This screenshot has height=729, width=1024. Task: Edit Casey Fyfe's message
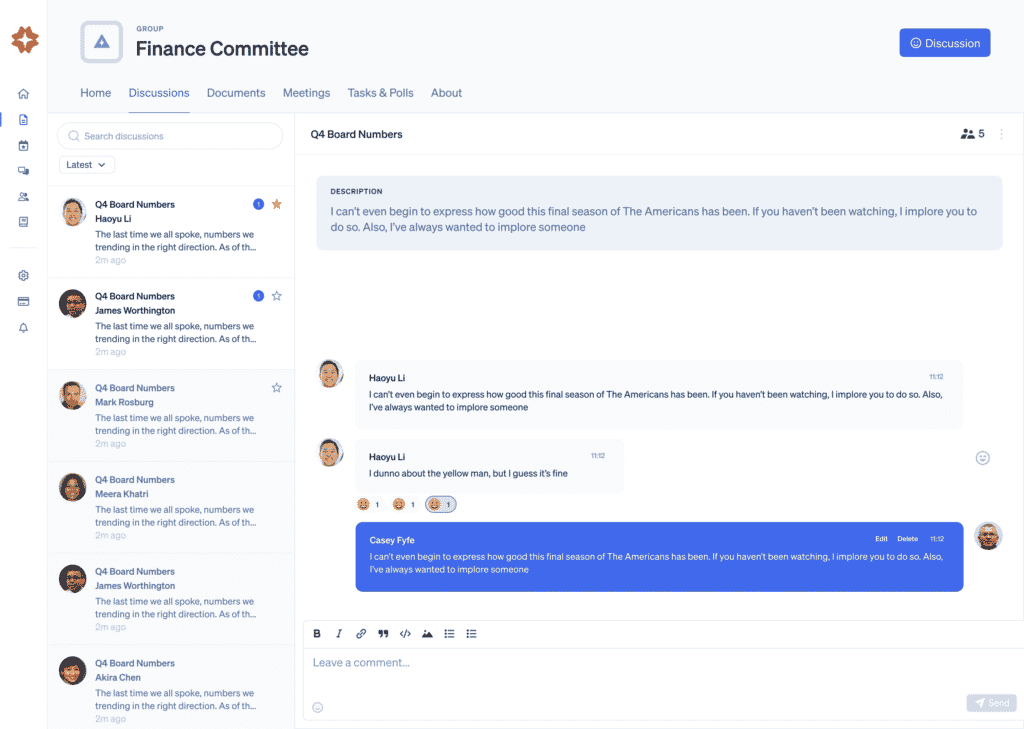(881, 539)
